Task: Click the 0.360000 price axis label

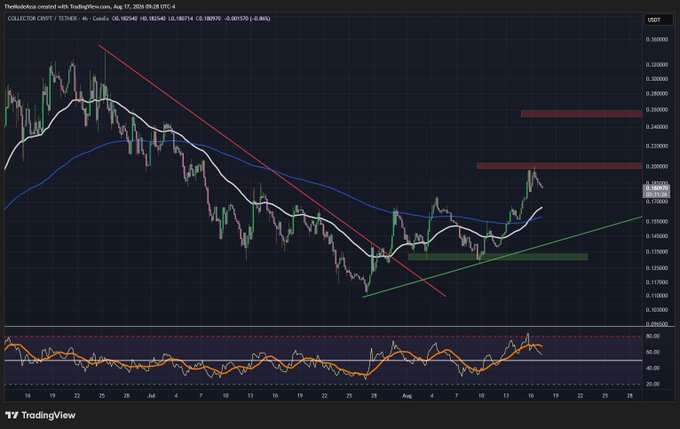Action: click(x=657, y=39)
